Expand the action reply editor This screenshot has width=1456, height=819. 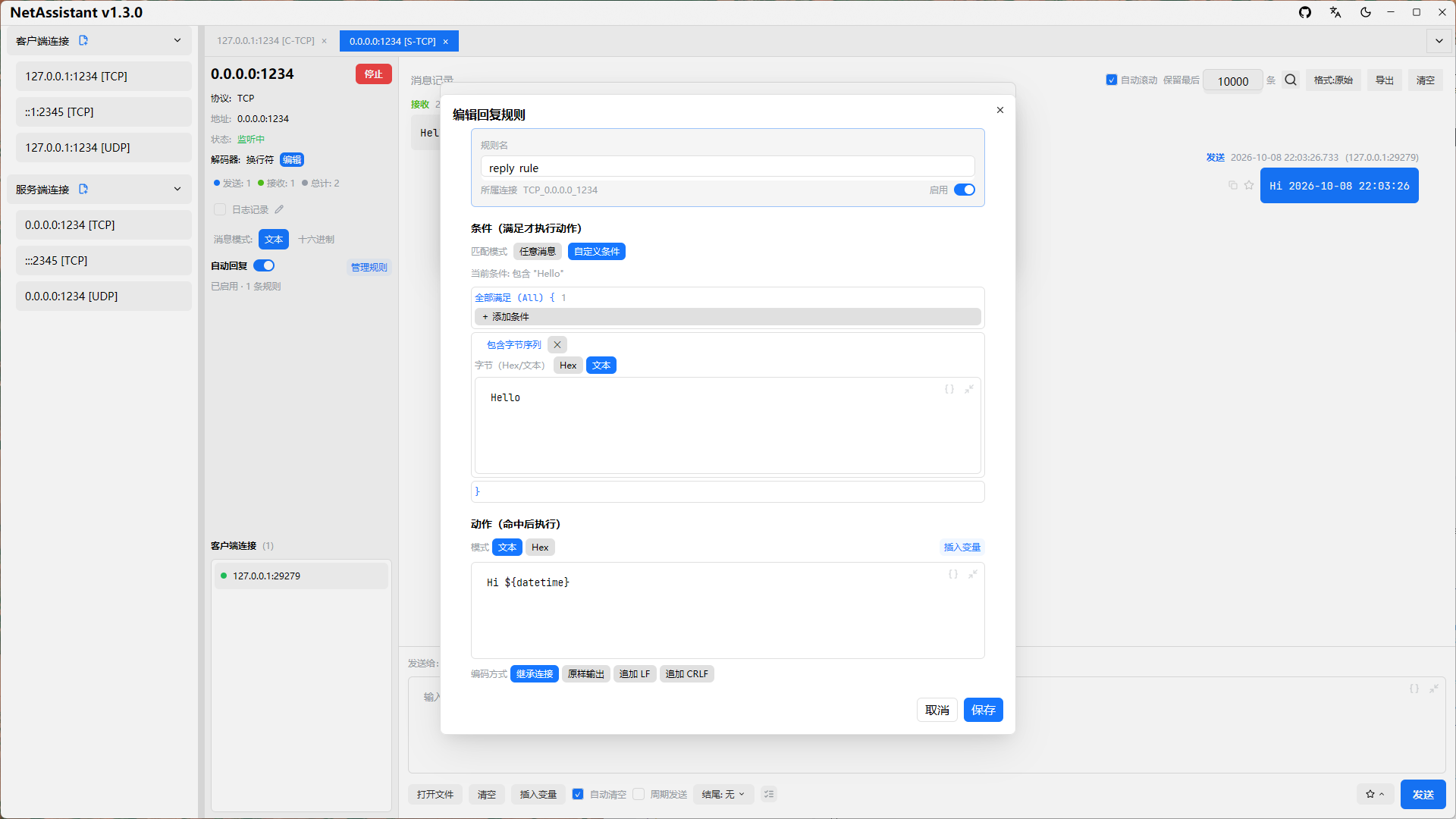[x=973, y=574]
